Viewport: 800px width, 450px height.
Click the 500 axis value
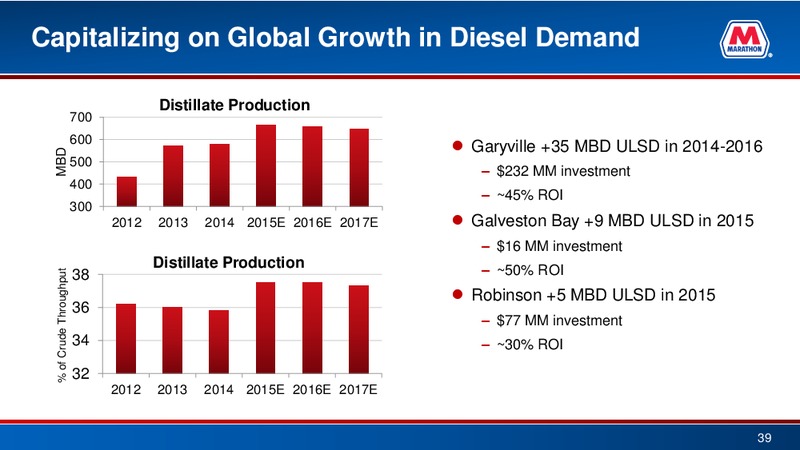pyautogui.click(x=81, y=162)
